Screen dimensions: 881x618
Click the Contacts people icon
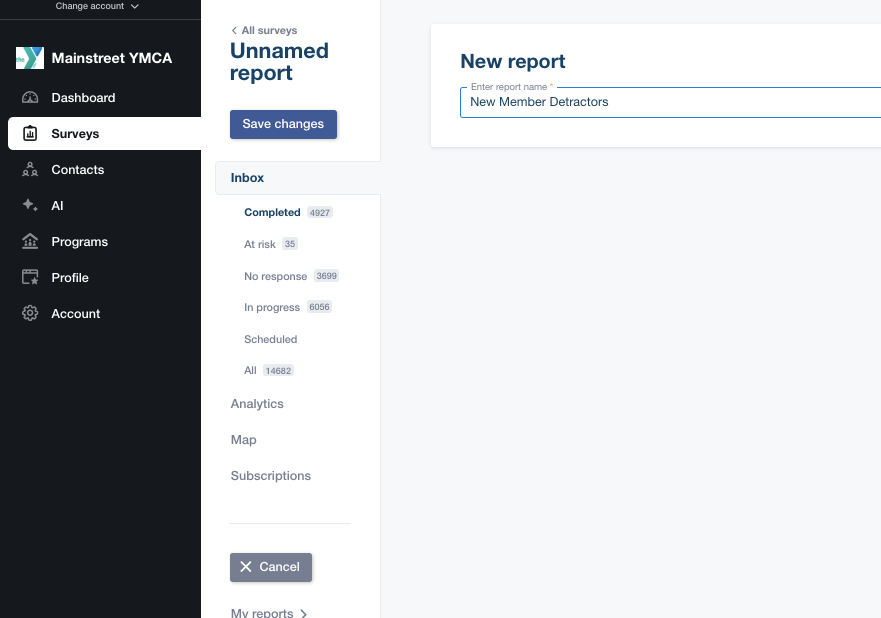coord(30,170)
